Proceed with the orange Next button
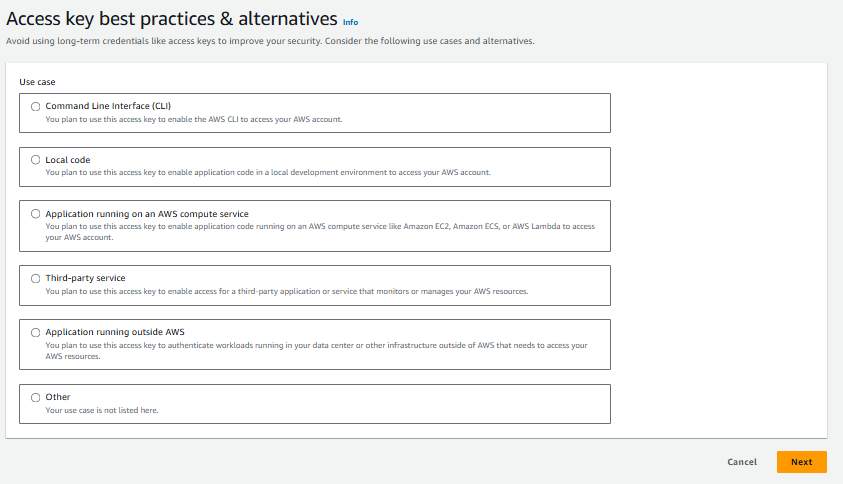Image resolution: width=843 pixels, height=484 pixels. [x=802, y=462]
